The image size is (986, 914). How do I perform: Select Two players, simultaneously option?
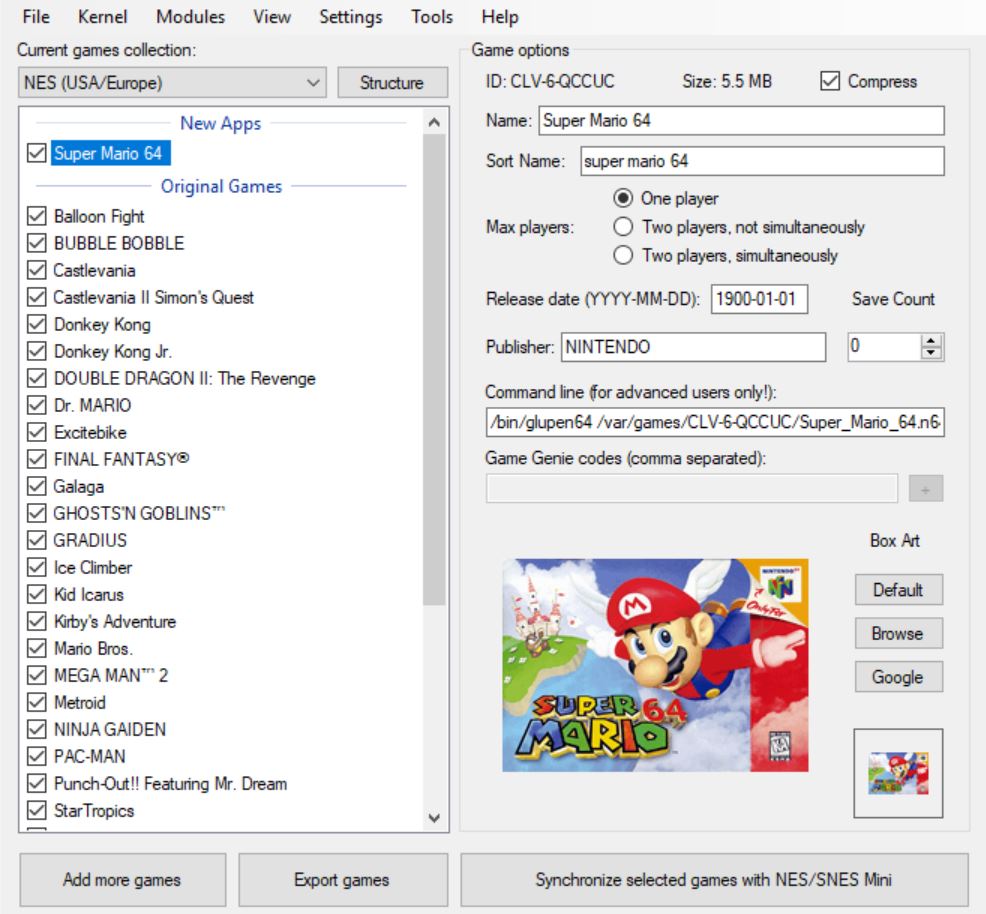coord(623,255)
